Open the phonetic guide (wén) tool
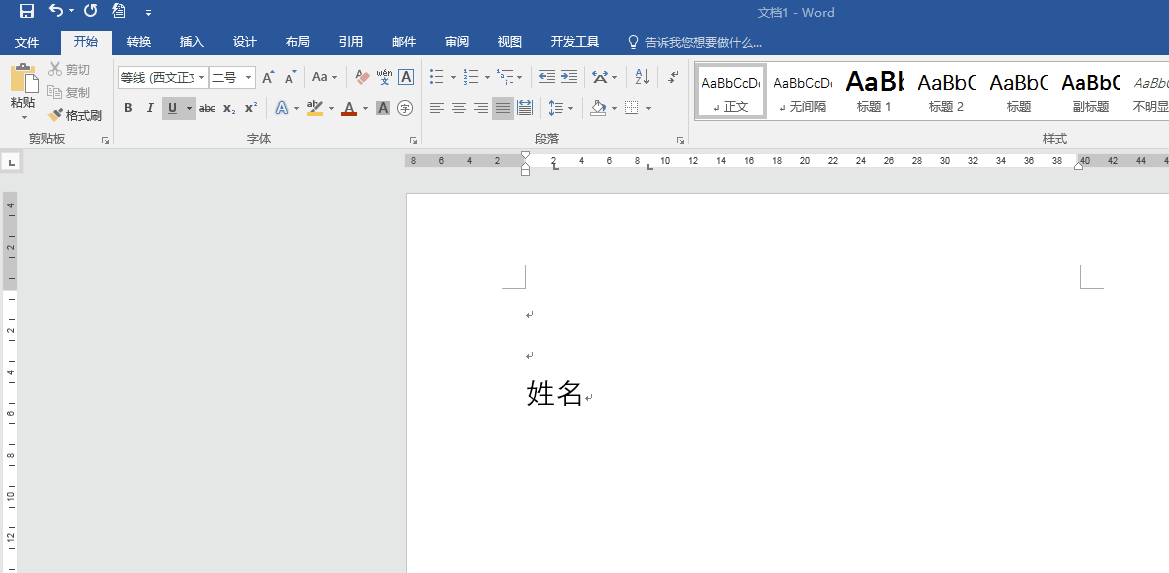 384,77
